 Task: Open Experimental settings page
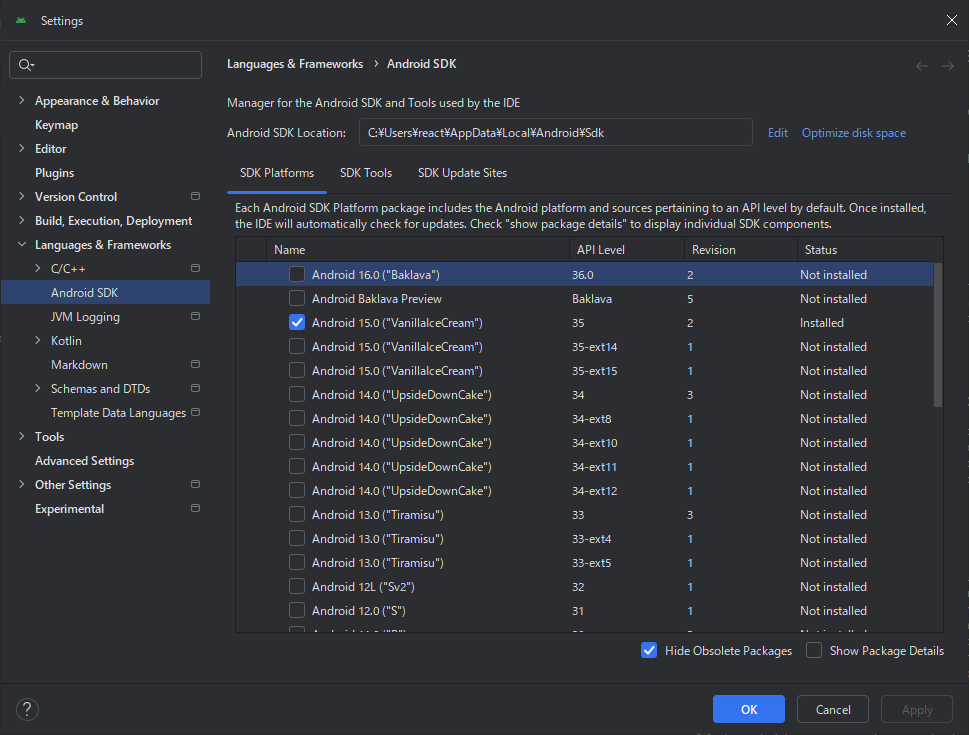(69, 509)
